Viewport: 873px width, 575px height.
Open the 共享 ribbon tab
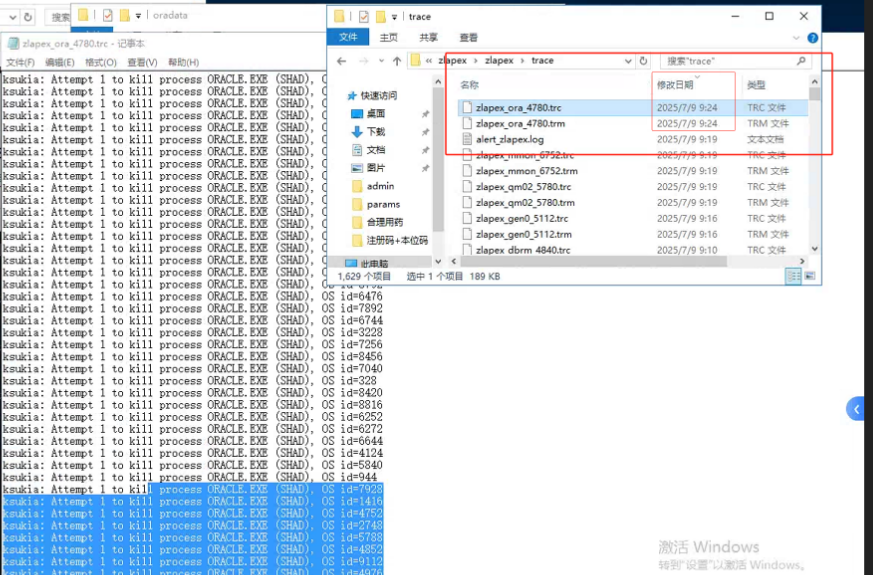pos(428,37)
